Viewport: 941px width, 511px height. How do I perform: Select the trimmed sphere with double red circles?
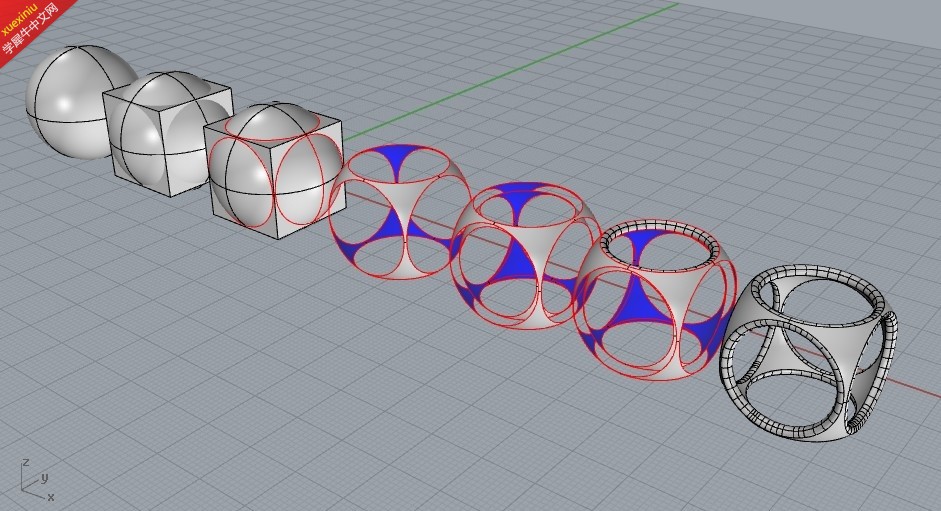pos(525,256)
